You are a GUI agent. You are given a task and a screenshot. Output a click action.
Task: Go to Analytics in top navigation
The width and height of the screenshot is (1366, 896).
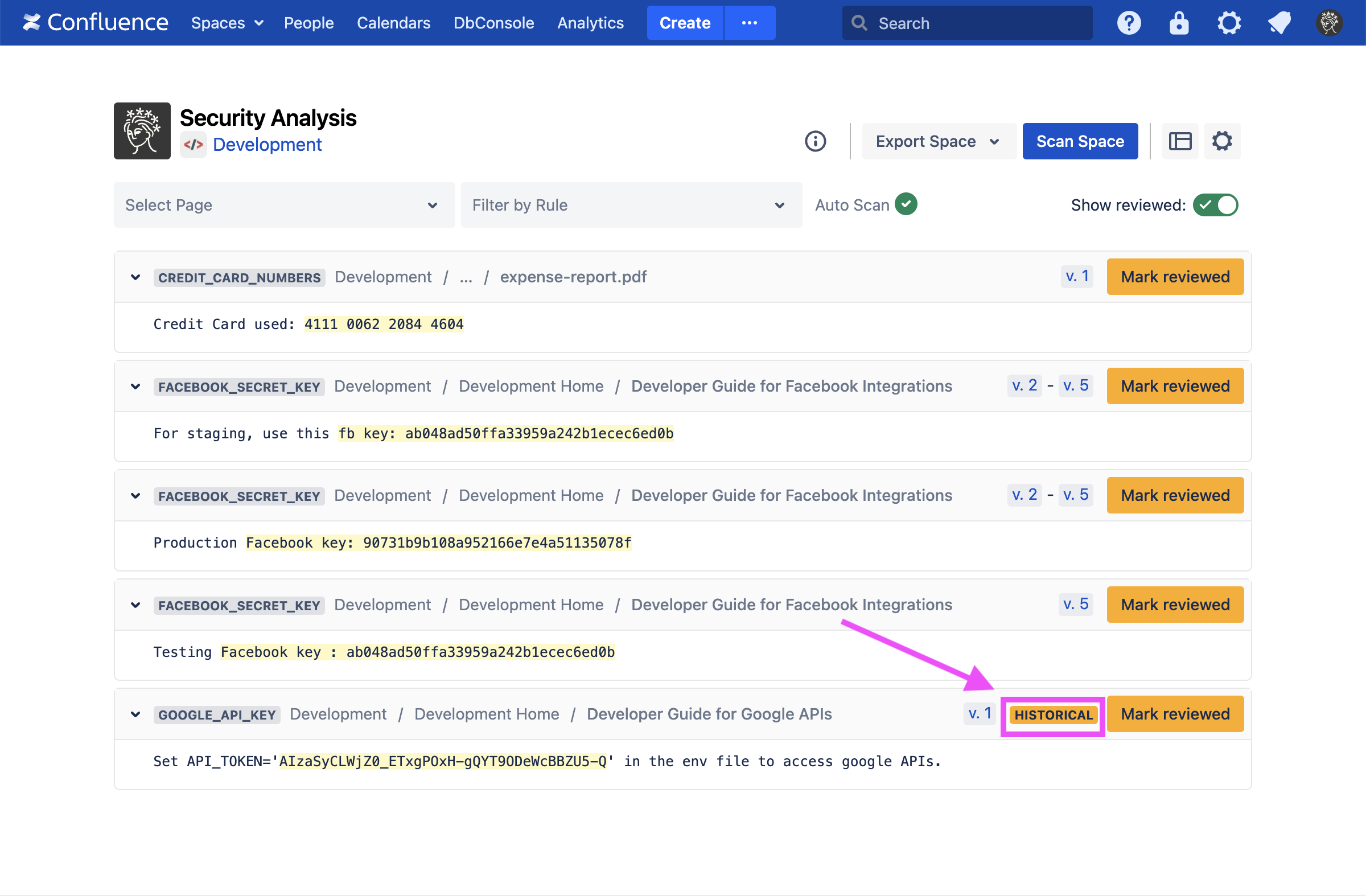[x=590, y=23]
